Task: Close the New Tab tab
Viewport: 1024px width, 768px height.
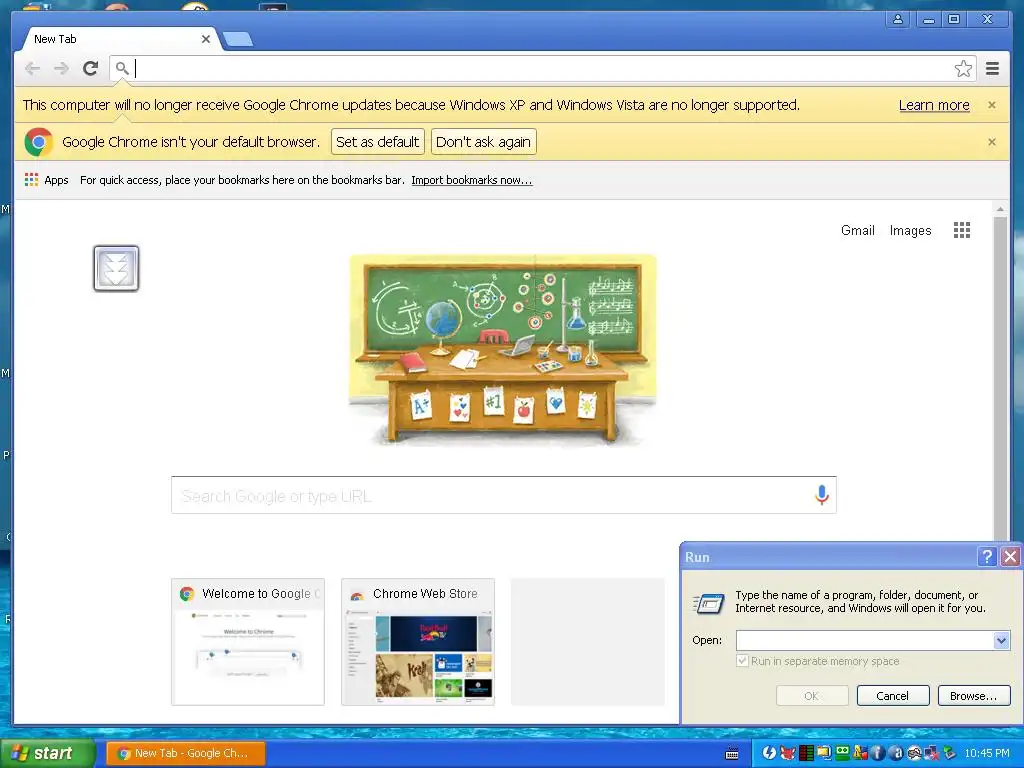Action: point(206,39)
